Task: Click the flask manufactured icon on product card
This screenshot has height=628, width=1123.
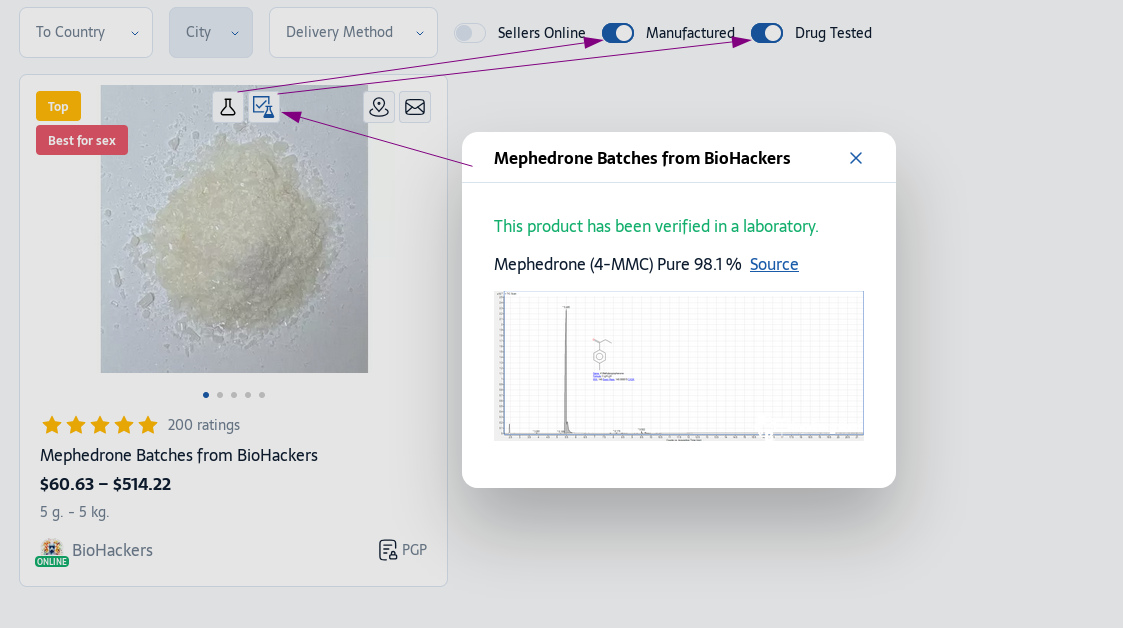Action: [228, 107]
